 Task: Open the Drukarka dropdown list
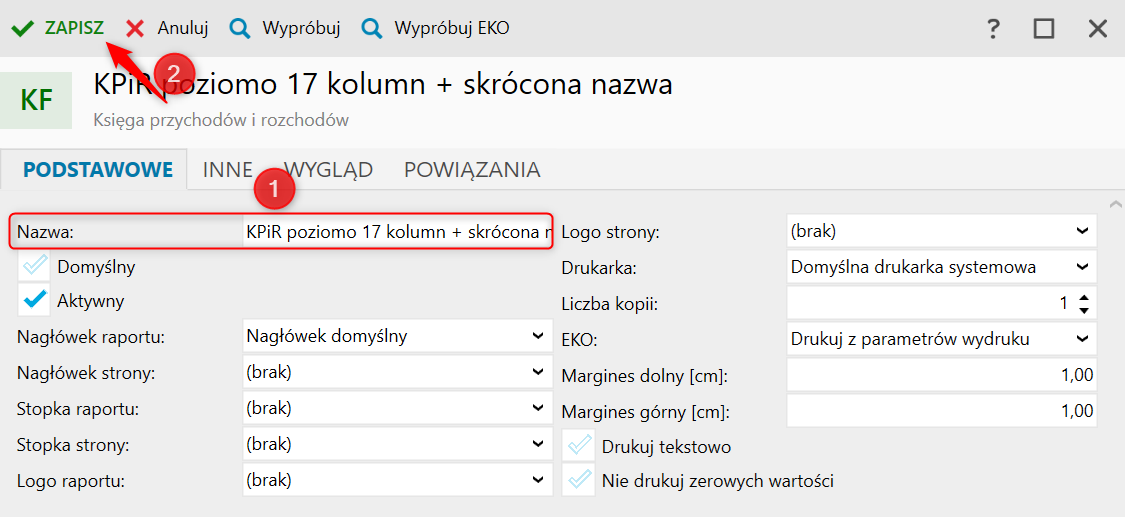(x=1082, y=267)
